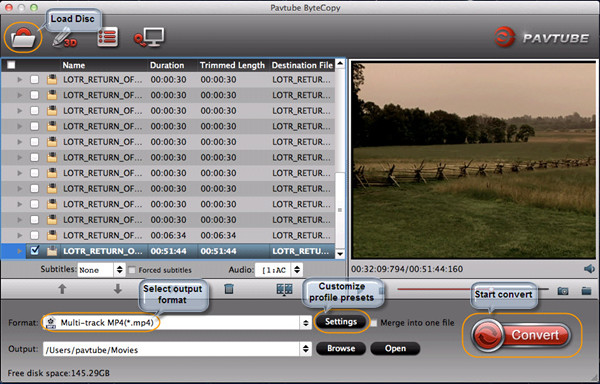Move selected title up with up arrow
The image size is (600, 384).
pyautogui.click(x=62, y=289)
